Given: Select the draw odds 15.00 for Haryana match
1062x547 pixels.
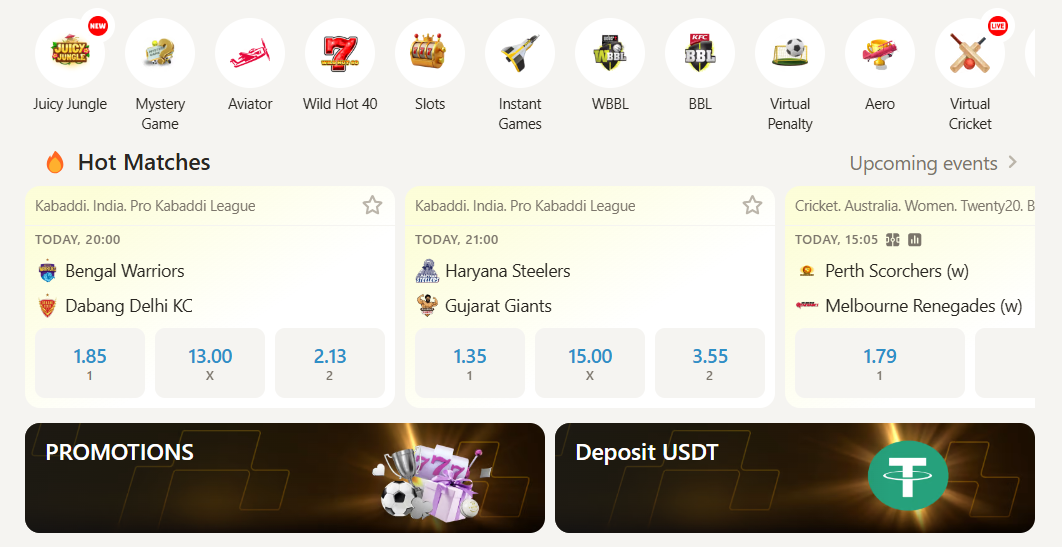Looking at the screenshot, I should point(590,363).
